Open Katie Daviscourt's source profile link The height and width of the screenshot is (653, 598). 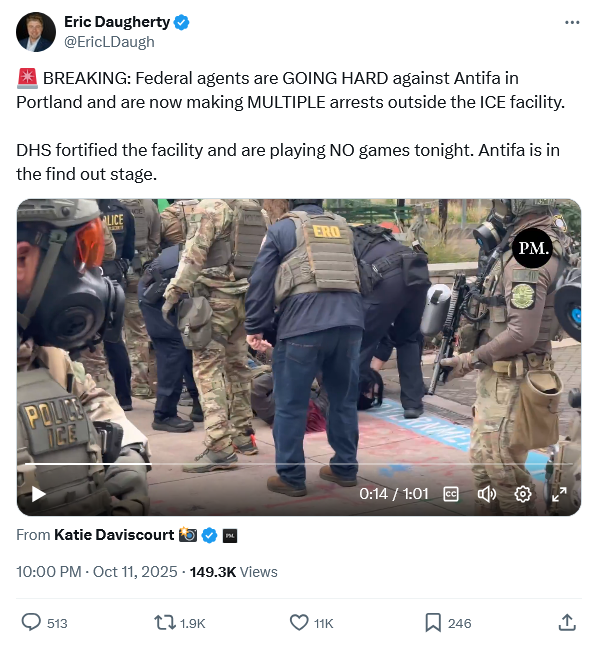click(x=114, y=535)
